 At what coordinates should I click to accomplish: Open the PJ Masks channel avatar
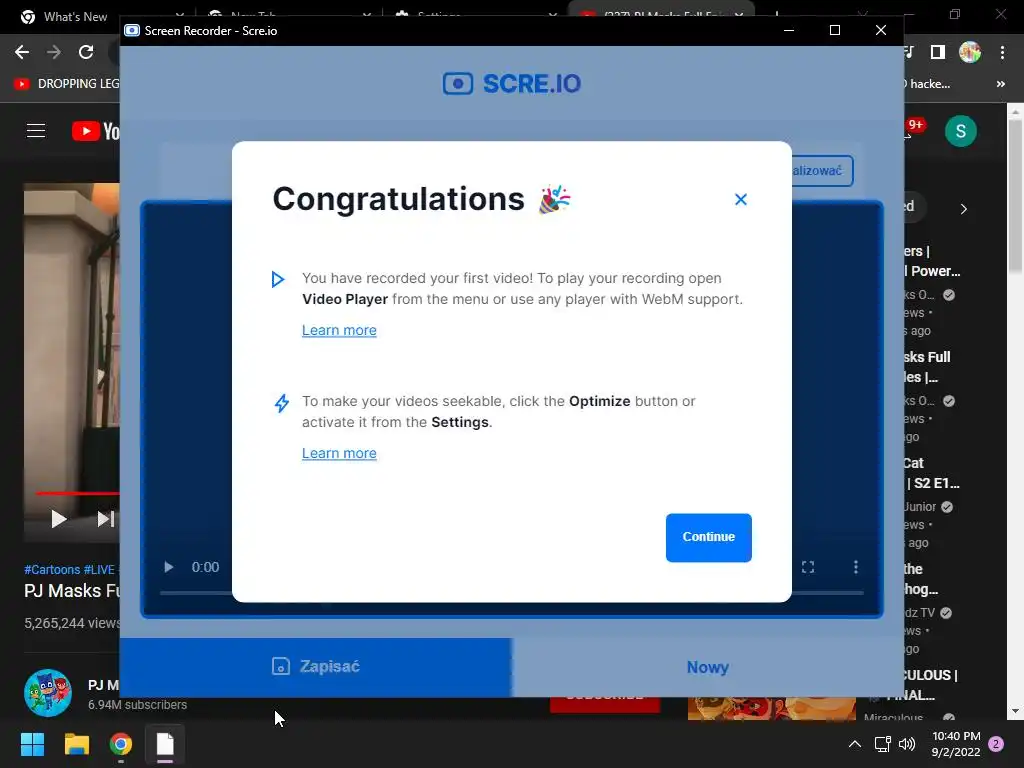(x=48, y=693)
